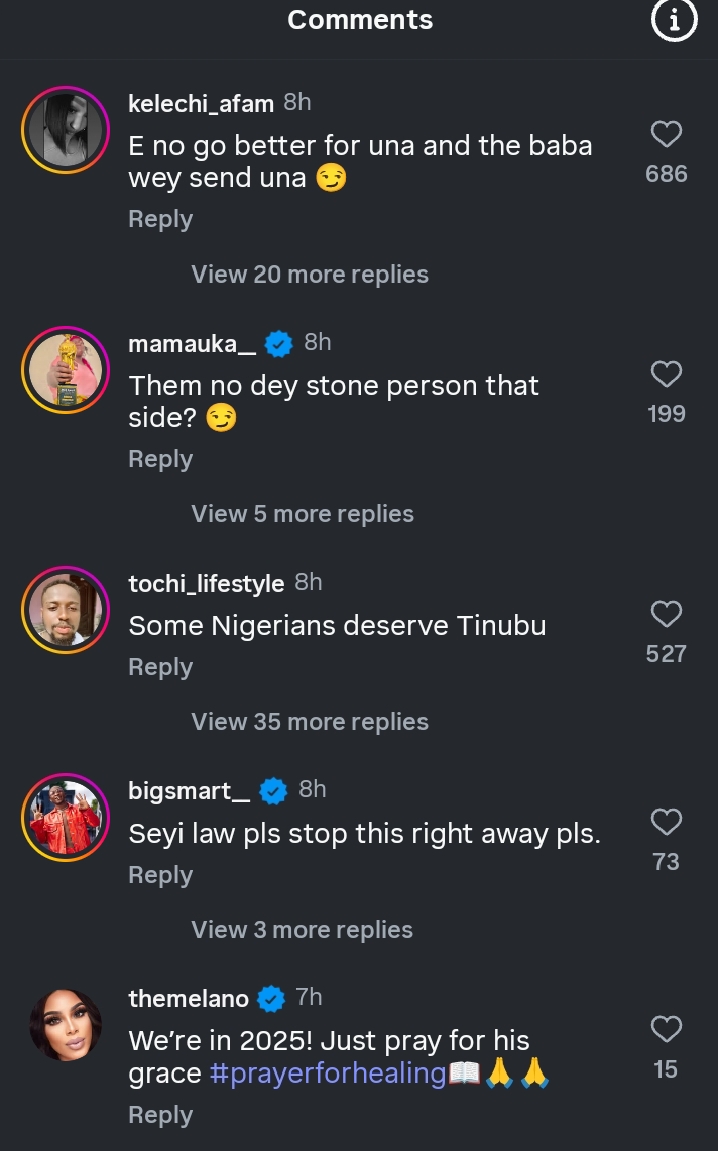Expand View 35 more replies

click(x=310, y=722)
